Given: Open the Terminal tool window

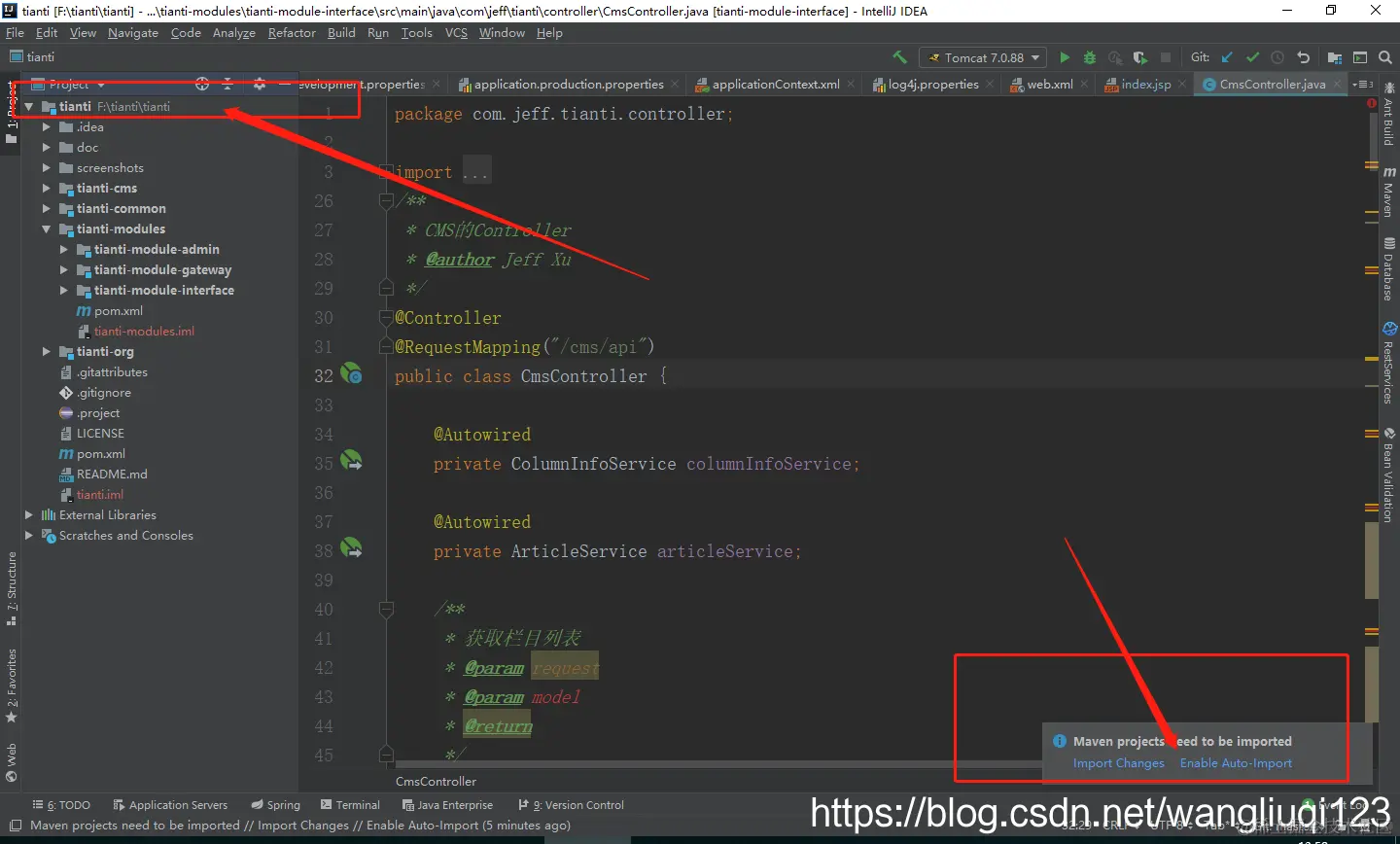Looking at the screenshot, I should pyautogui.click(x=350, y=805).
